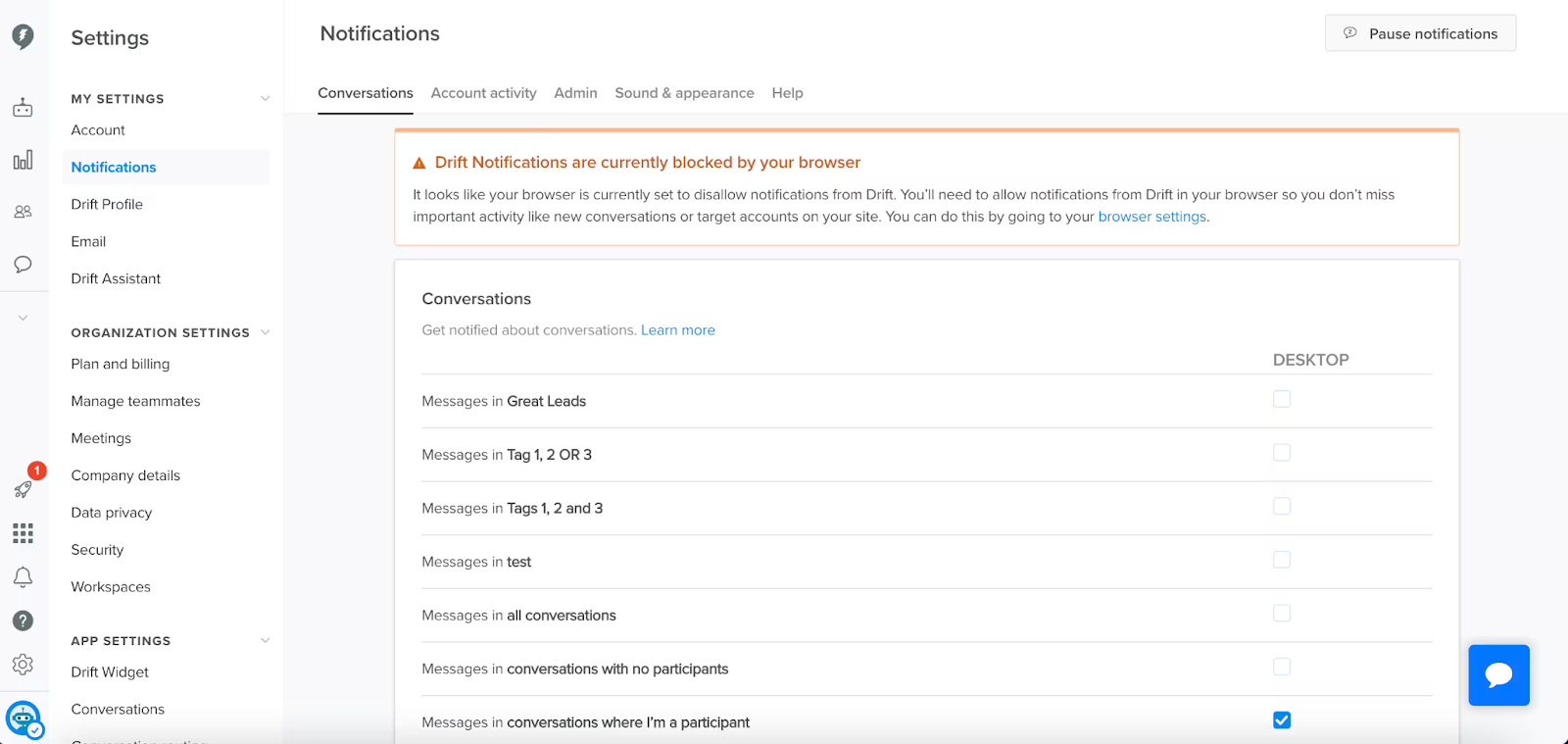Switch to the Admin tab
The image size is (1568, 744).
coord(575,93)
